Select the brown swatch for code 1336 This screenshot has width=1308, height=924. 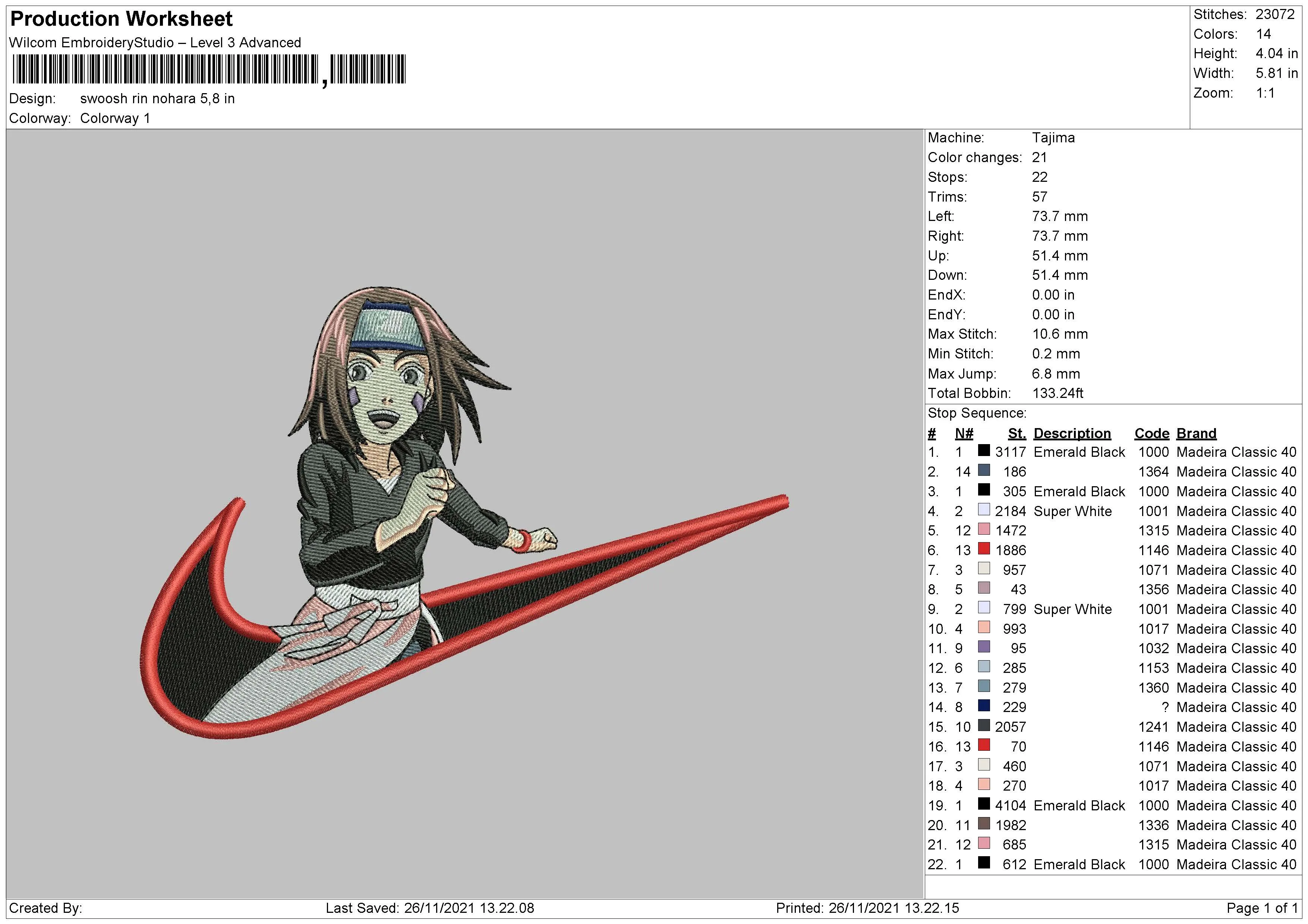click(x=984, y=824)
